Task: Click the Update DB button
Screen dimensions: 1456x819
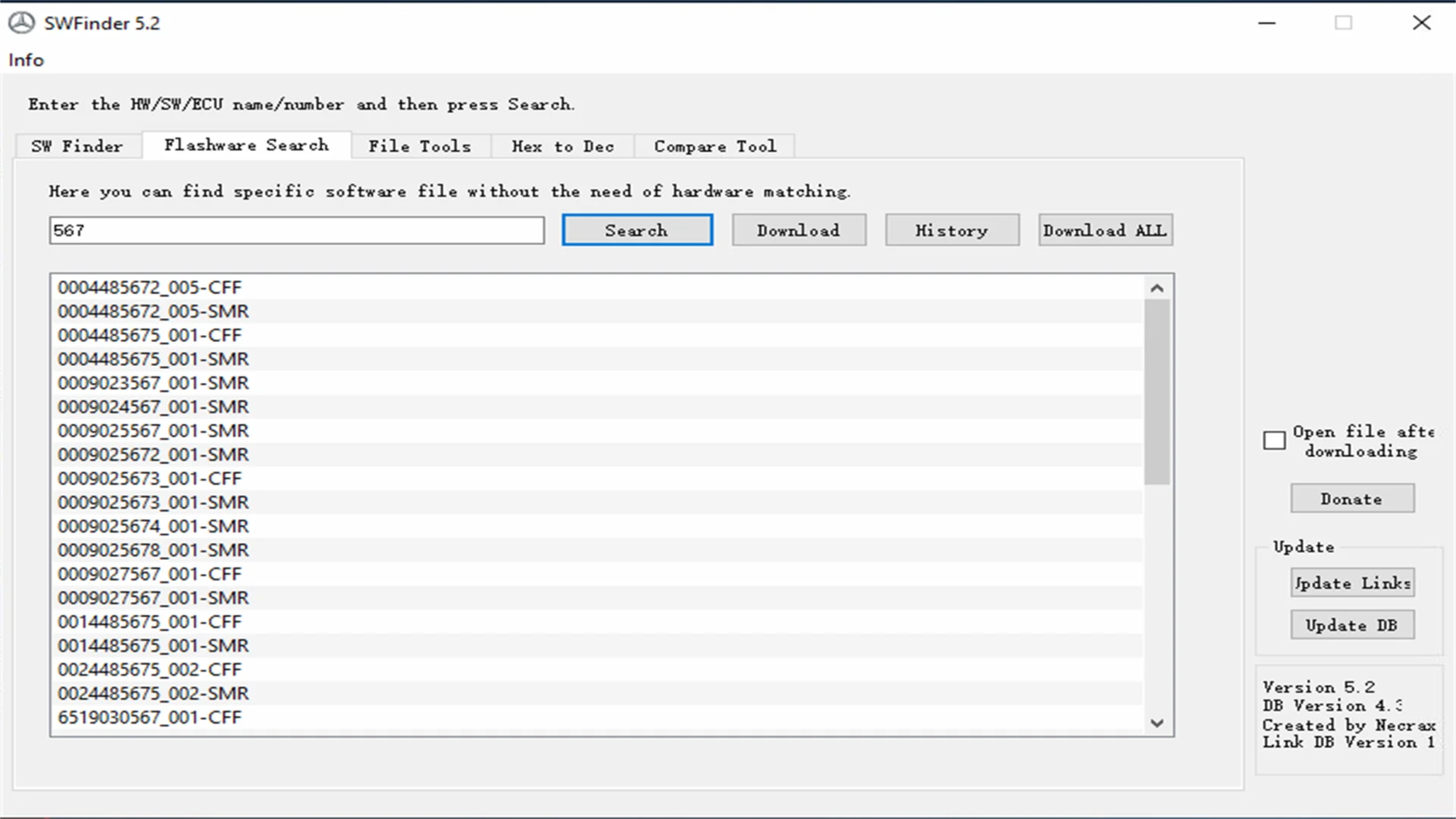Action: (x=1352, y=625)
